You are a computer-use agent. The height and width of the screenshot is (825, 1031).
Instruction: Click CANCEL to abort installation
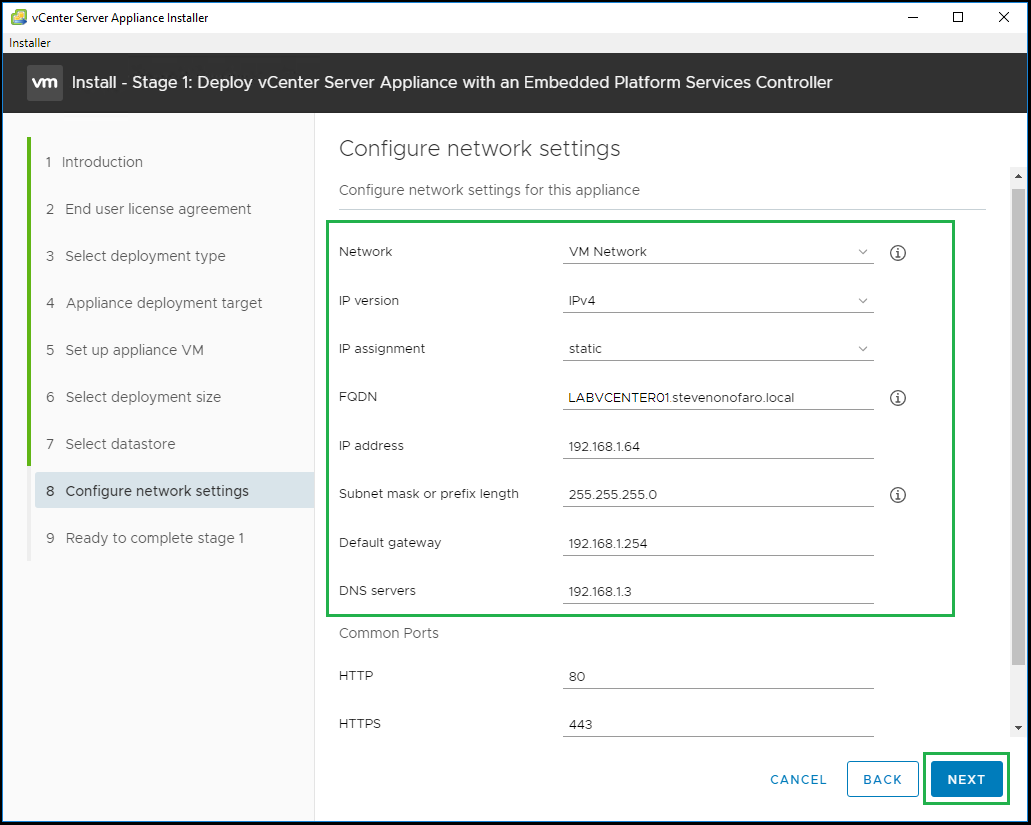[798, 780]
